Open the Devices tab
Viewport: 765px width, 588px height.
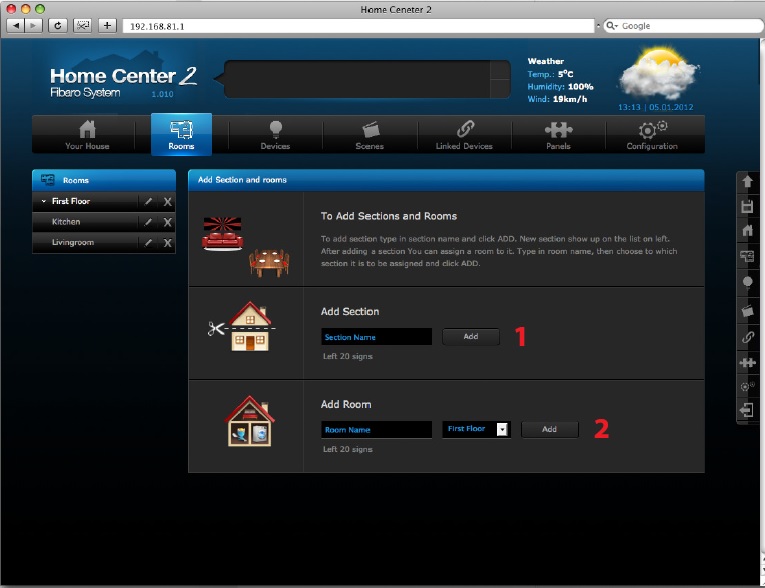275,134
